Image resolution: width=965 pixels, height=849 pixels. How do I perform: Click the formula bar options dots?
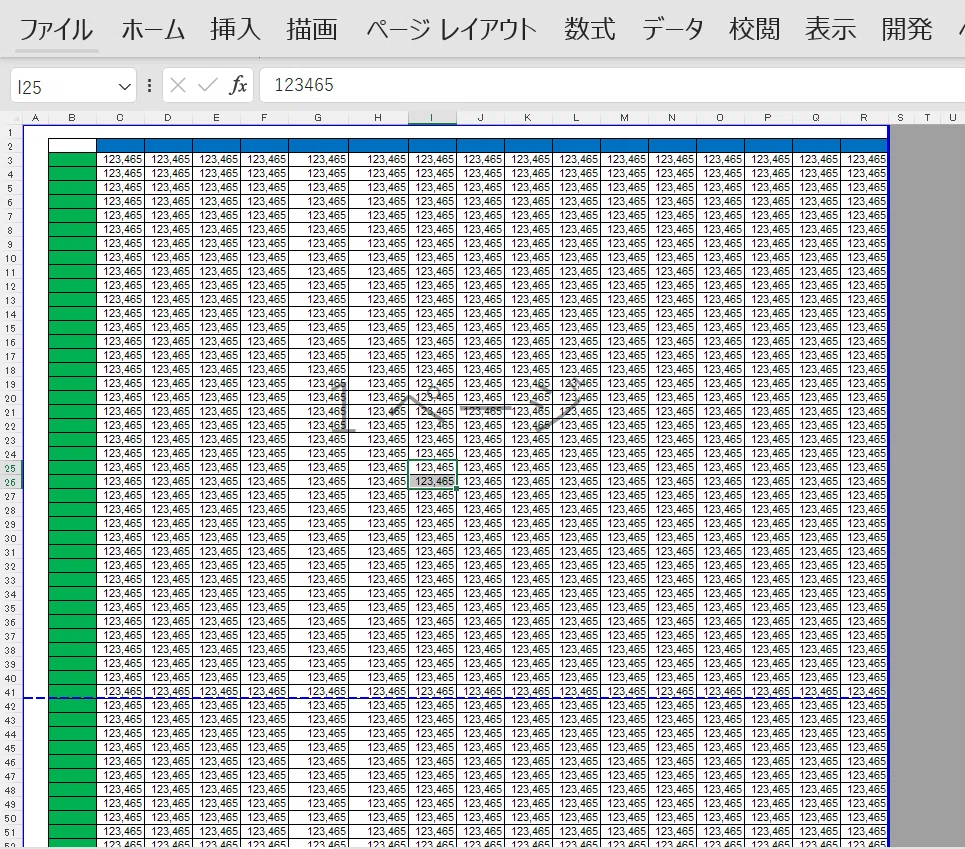coord(150,86)
